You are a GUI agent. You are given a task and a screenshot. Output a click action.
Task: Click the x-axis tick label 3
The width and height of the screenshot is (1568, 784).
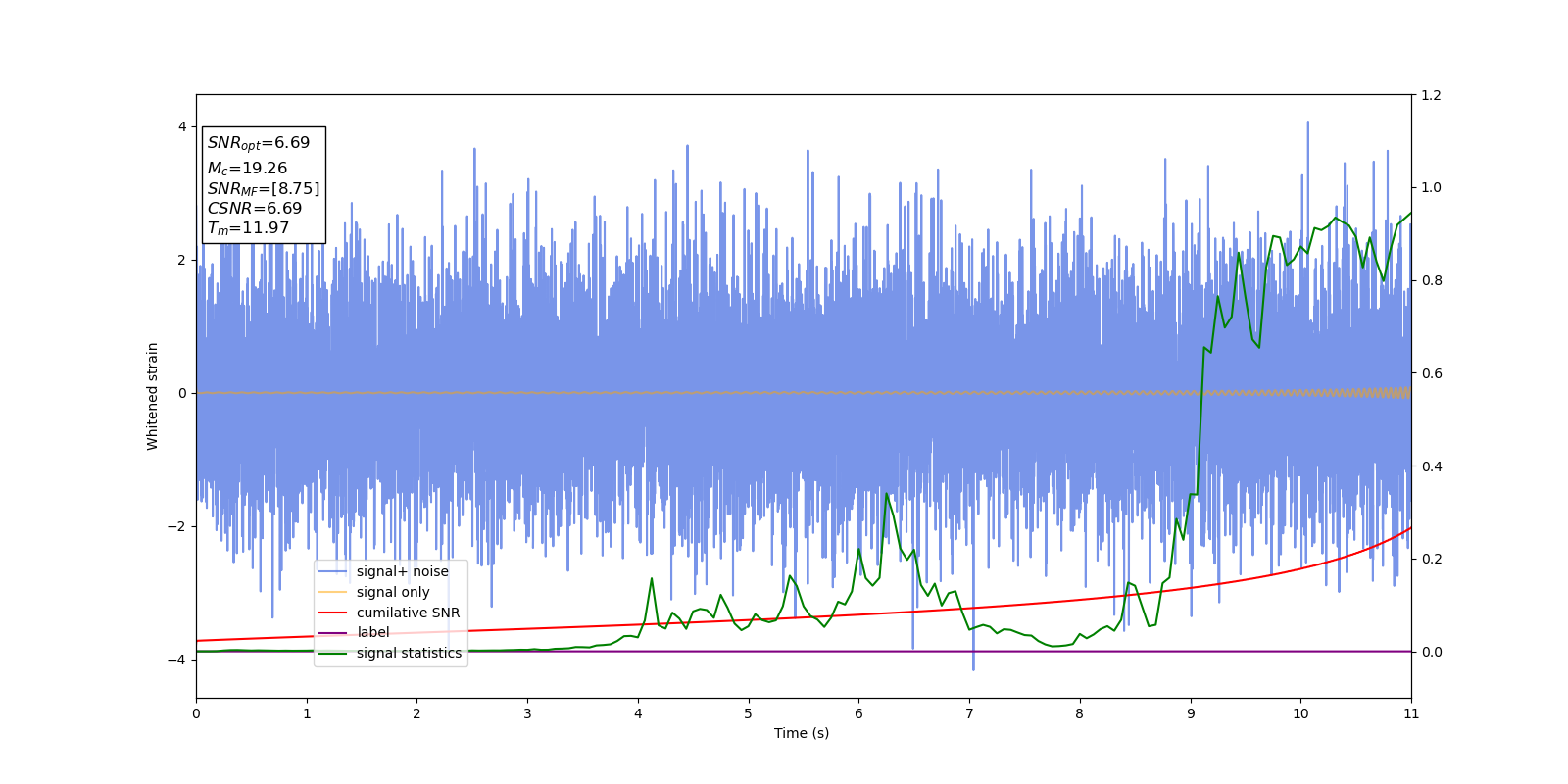pyautogui.click(x=527, y=713)
